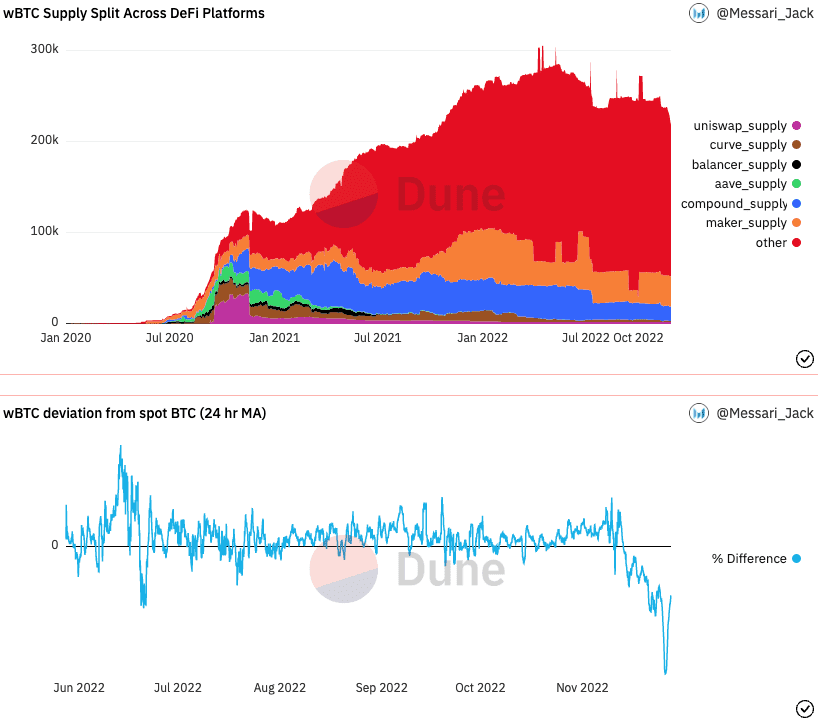Click the verified checkmark under the deviation chart

(x=804, y=709)
